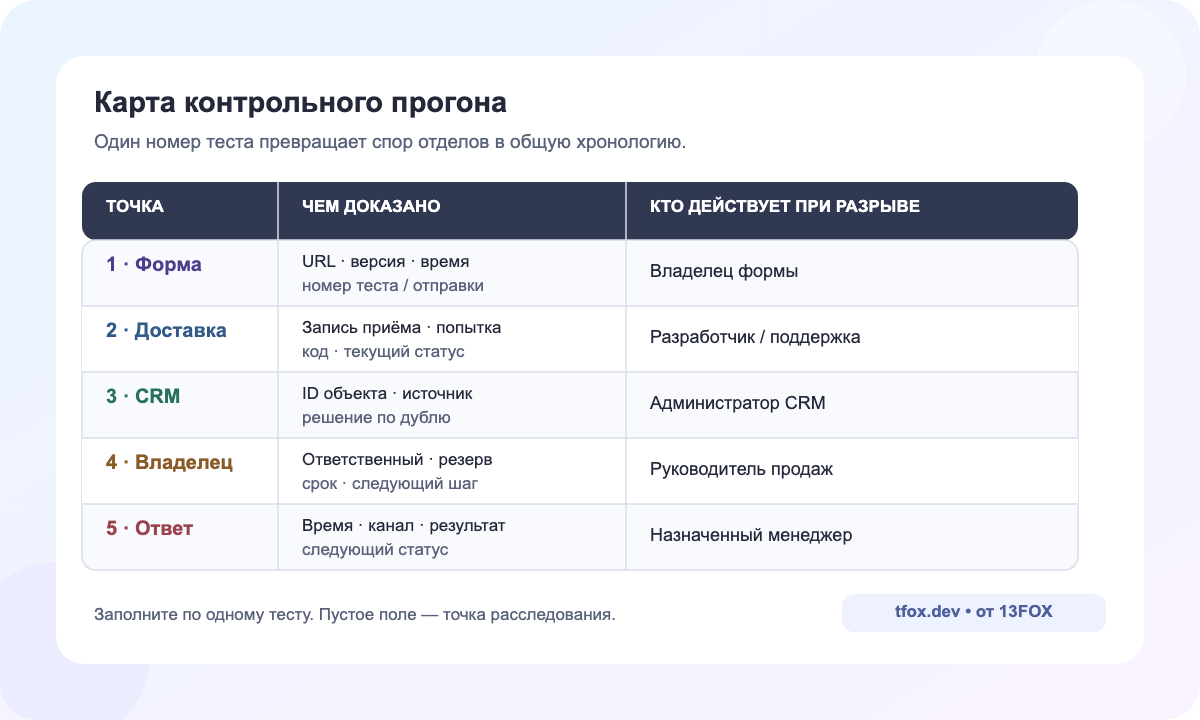Click 'следующий статус' text
Viewport: 1200px width, 720px height.
[x=375, y=549]
